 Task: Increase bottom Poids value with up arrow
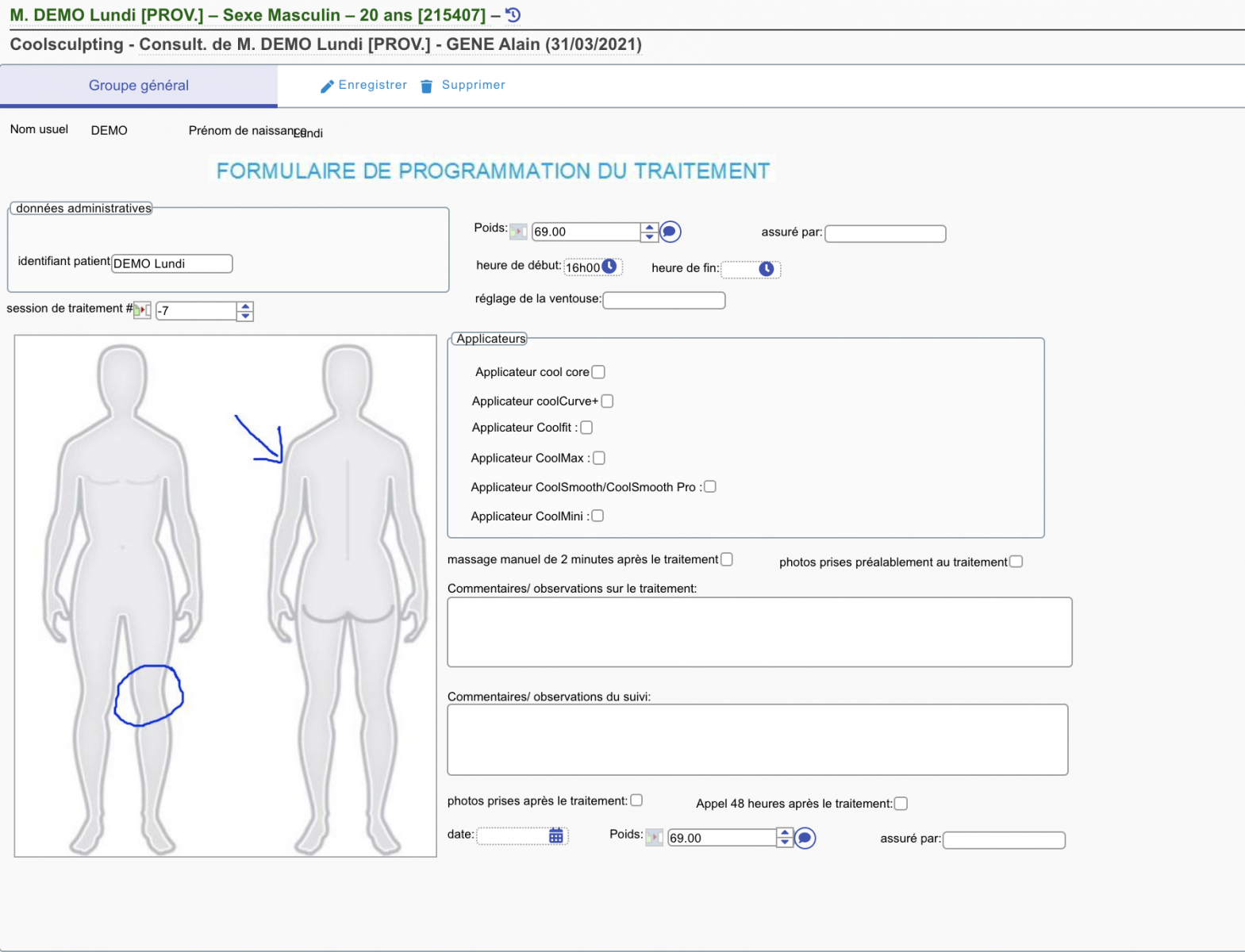[x=784, y=833]
